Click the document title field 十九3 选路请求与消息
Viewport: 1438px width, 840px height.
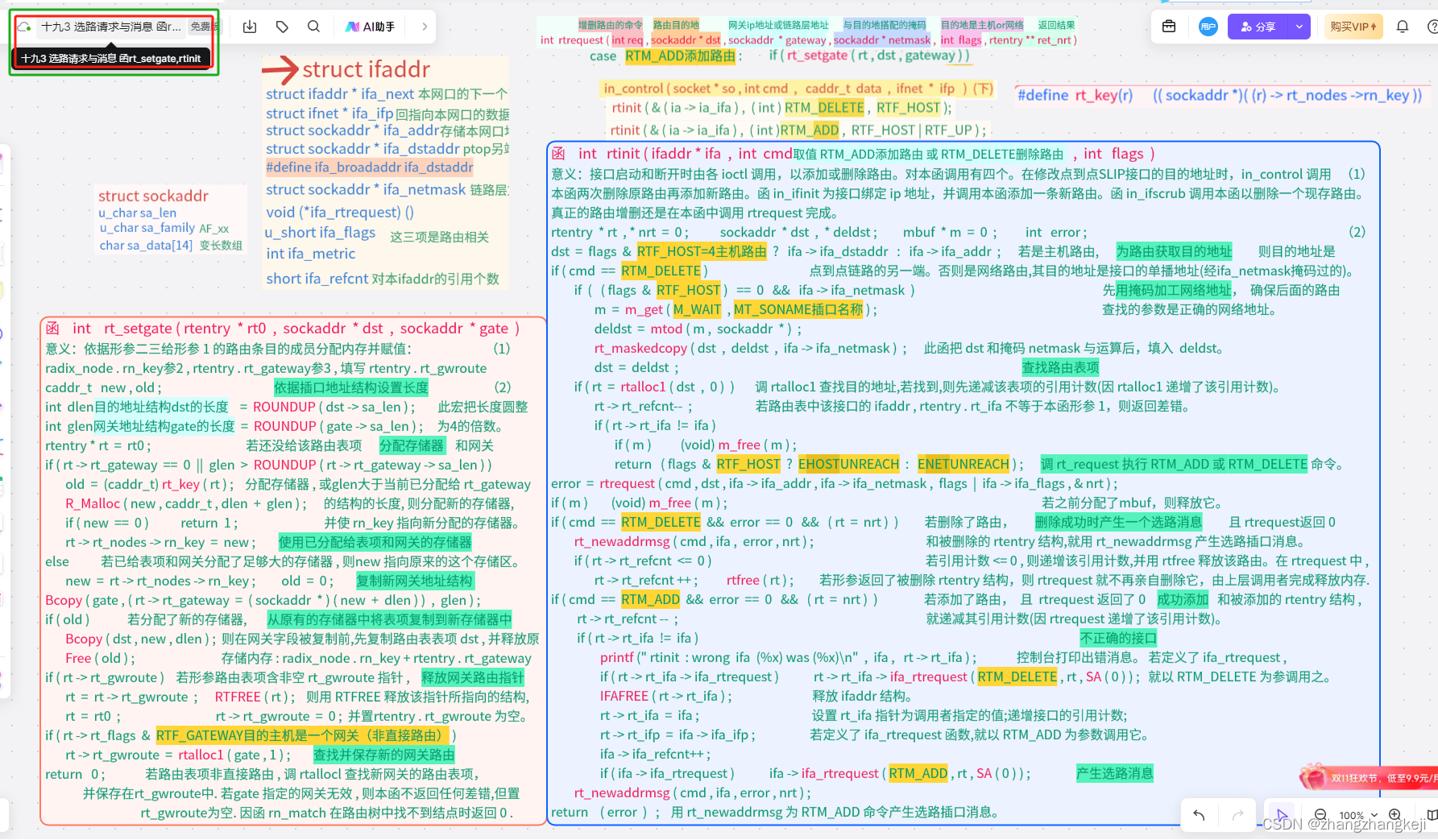click(111, 27)
